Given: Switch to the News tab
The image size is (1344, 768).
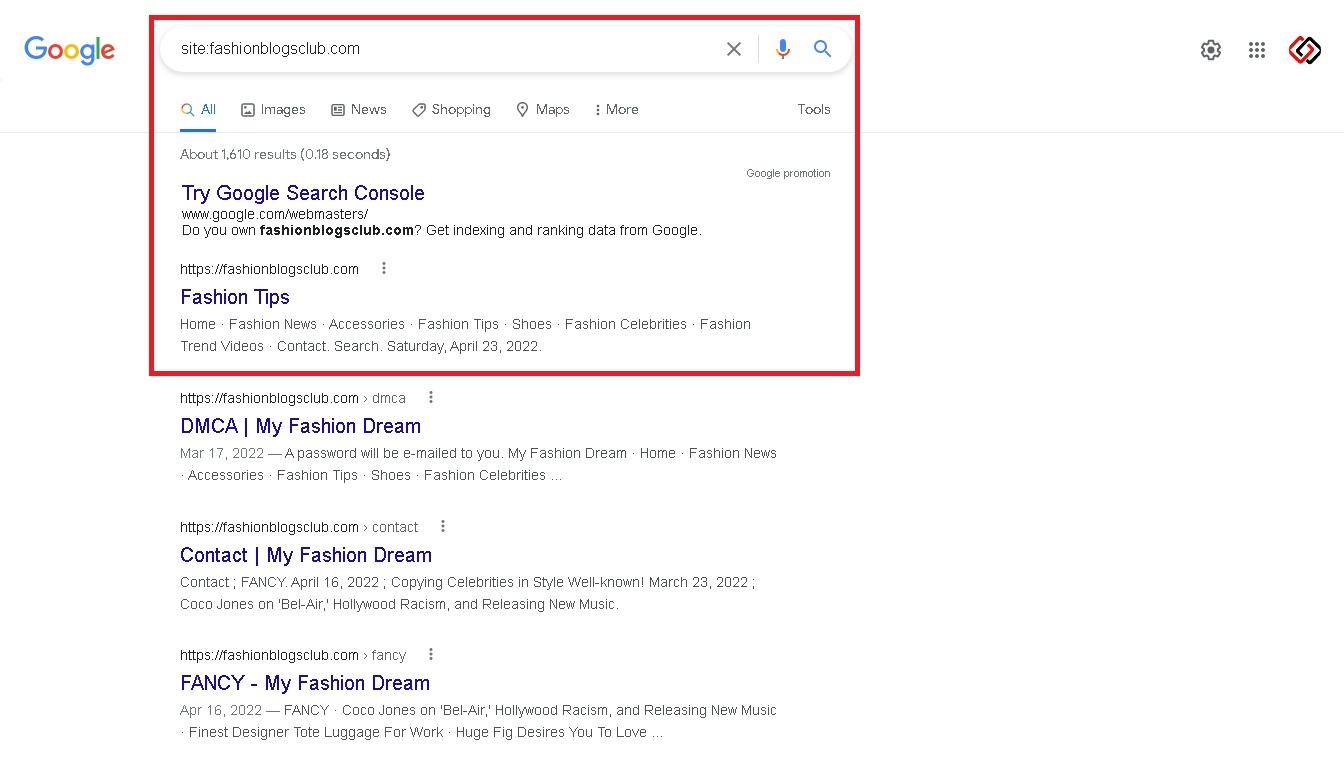Looking at the screenshot, I should [x=359, y=110].
